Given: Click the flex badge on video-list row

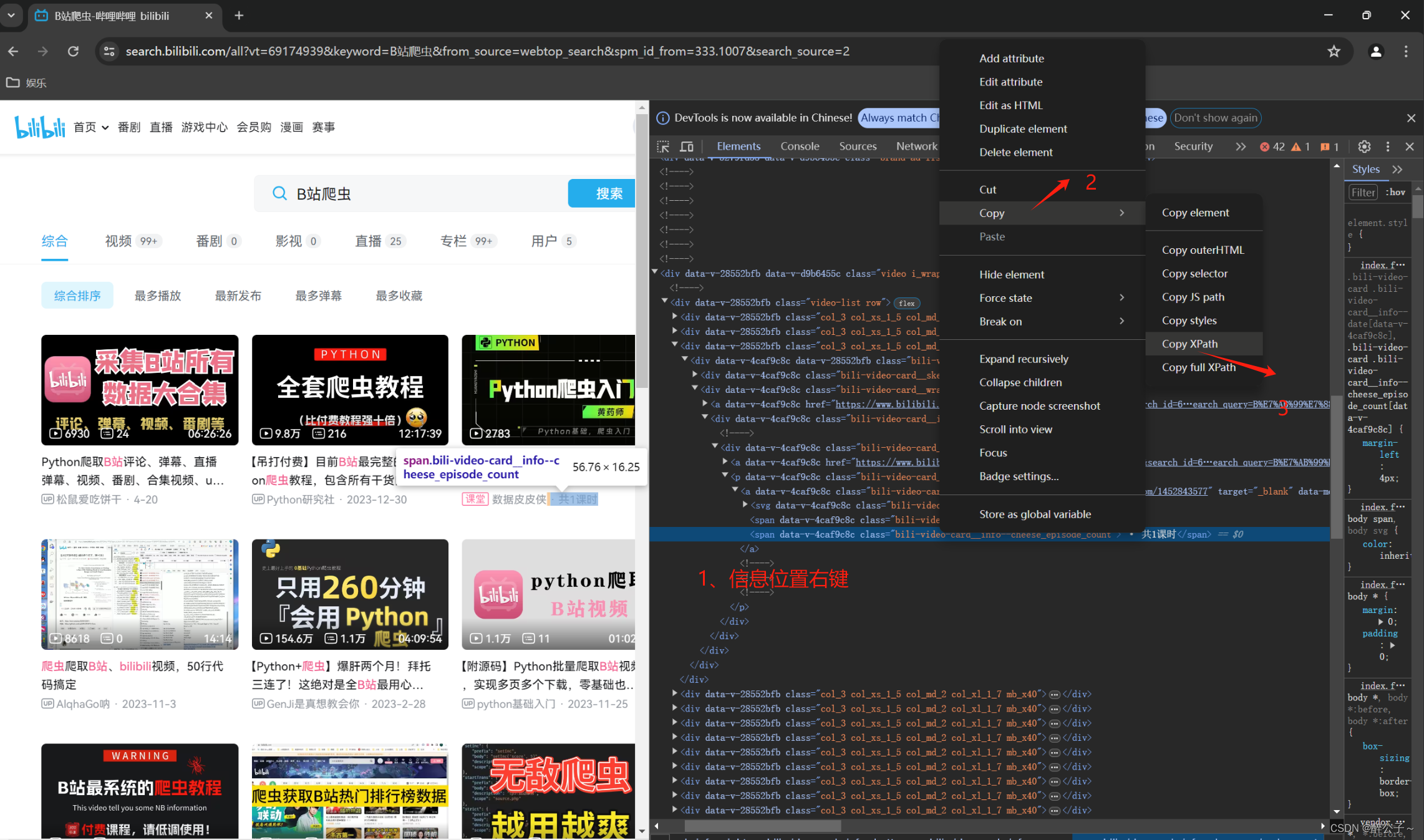Looking at the screenshot, I should 907,303.
